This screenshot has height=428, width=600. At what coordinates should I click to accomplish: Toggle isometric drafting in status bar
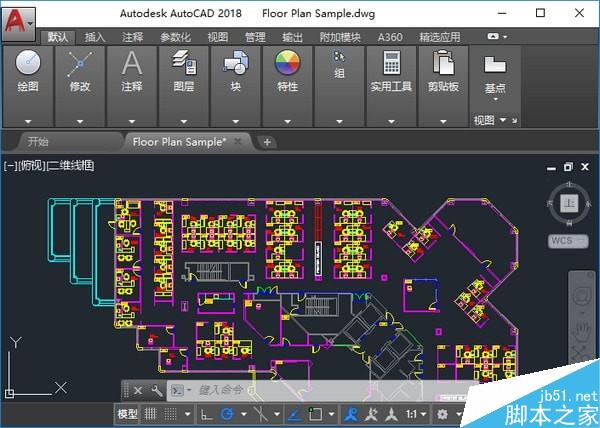261,414
